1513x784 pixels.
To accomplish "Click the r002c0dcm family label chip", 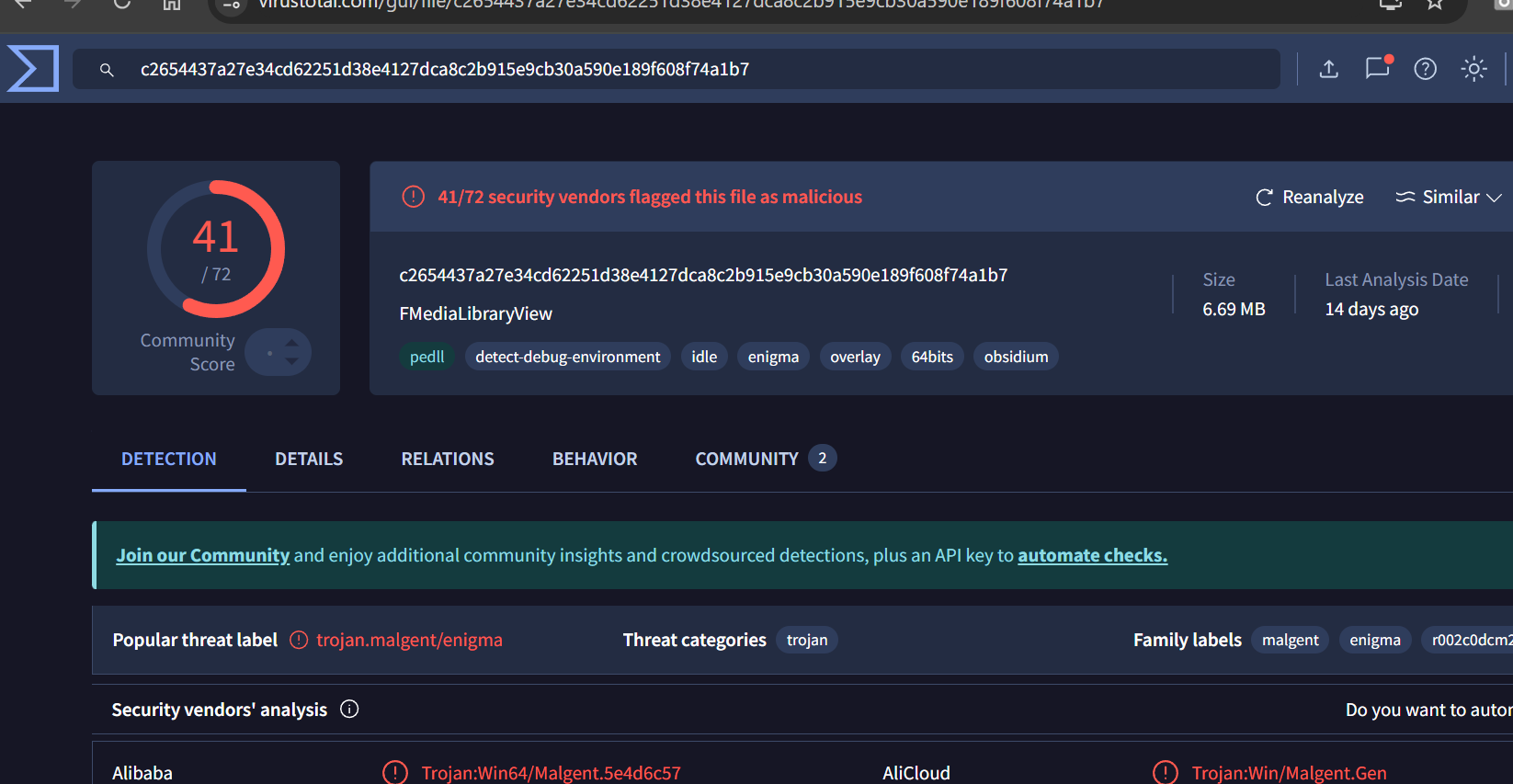I will coord(1467,640).
